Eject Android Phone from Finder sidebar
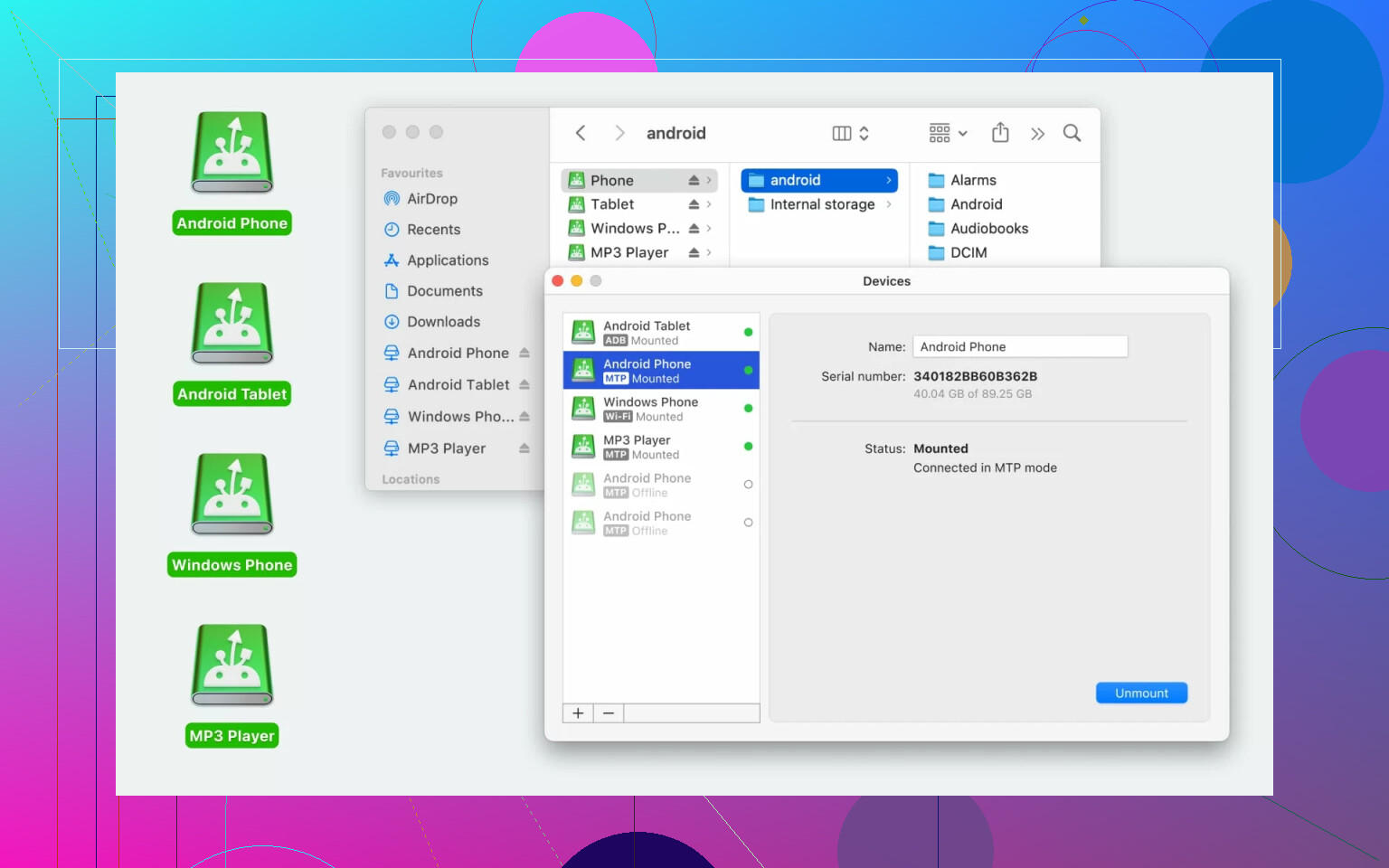 coord(524,354)
